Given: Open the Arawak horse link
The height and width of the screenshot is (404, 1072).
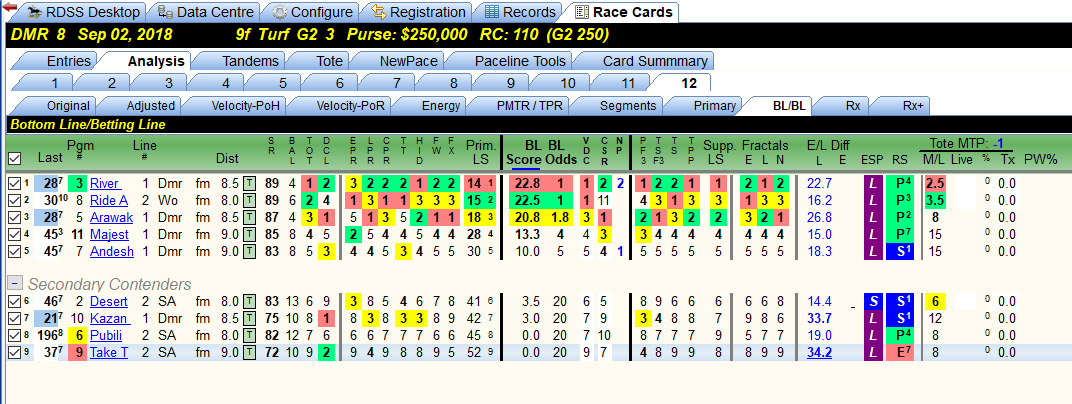Looking at the screenshot, I should tap(111, 217).
